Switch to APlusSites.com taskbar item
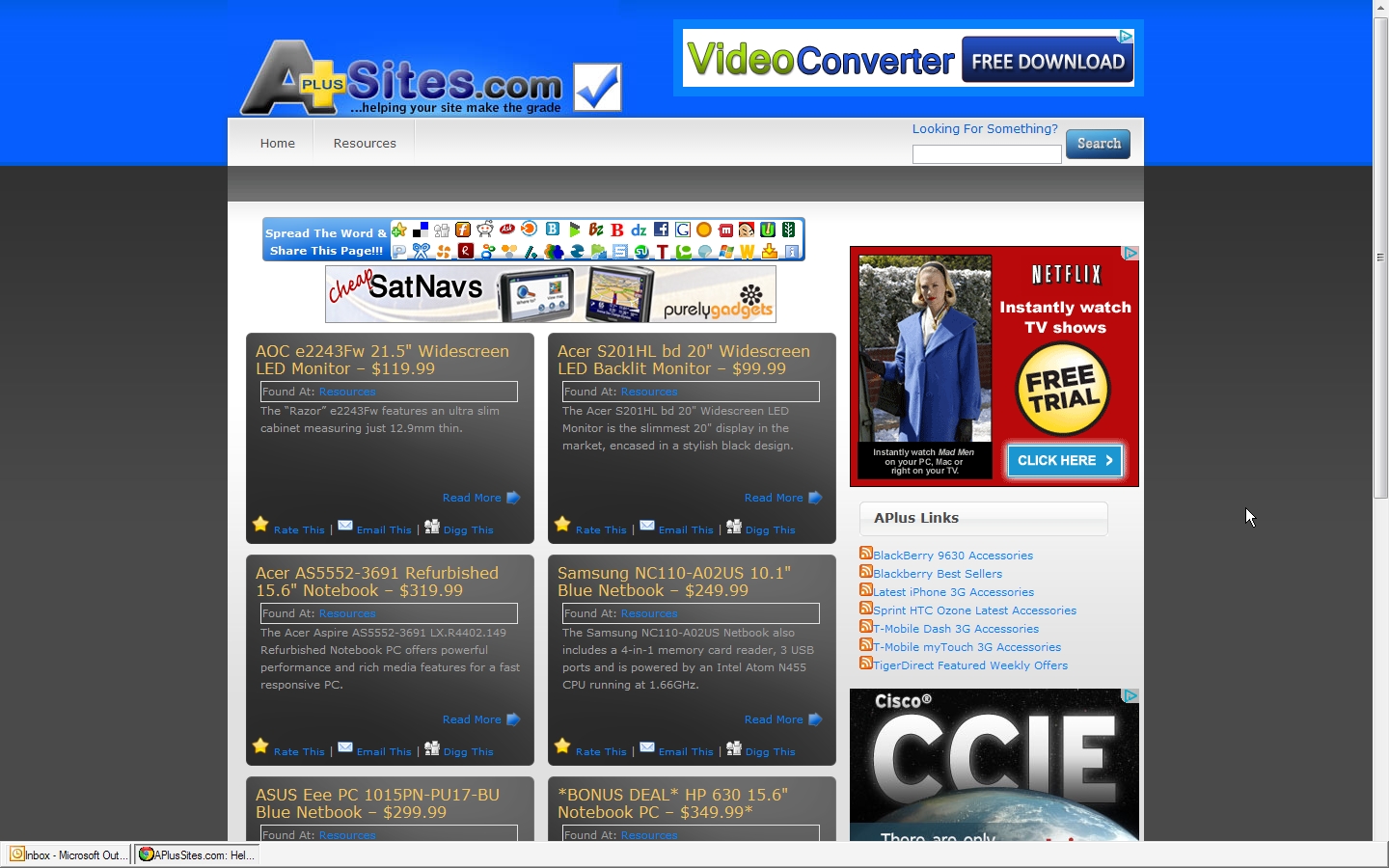The image size is (1389, 868). point(197,854)
